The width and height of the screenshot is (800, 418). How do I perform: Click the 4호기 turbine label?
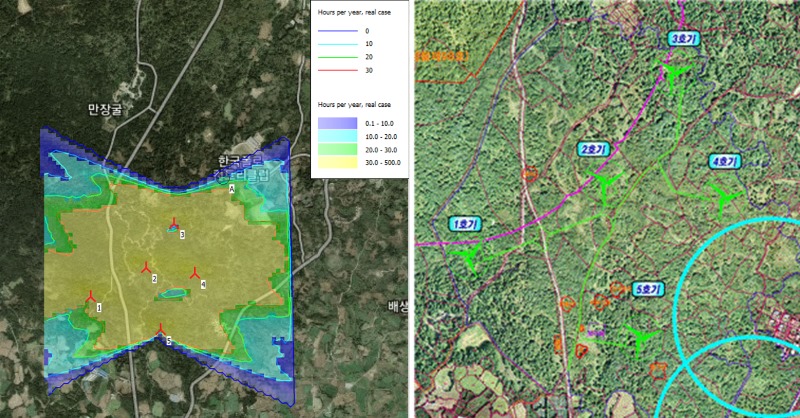click(725, 162)
